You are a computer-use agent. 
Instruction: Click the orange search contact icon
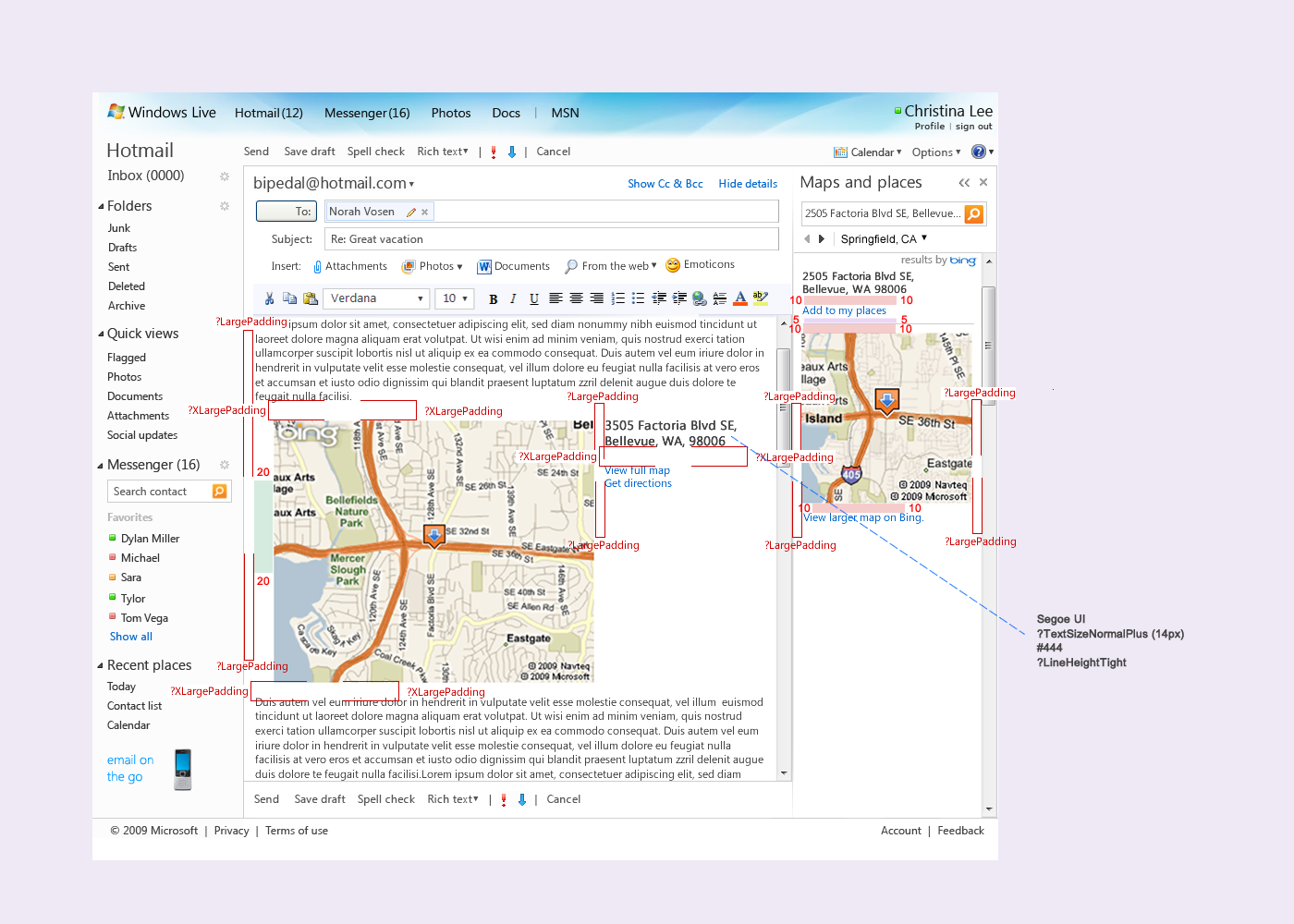[x=220, y=492]
